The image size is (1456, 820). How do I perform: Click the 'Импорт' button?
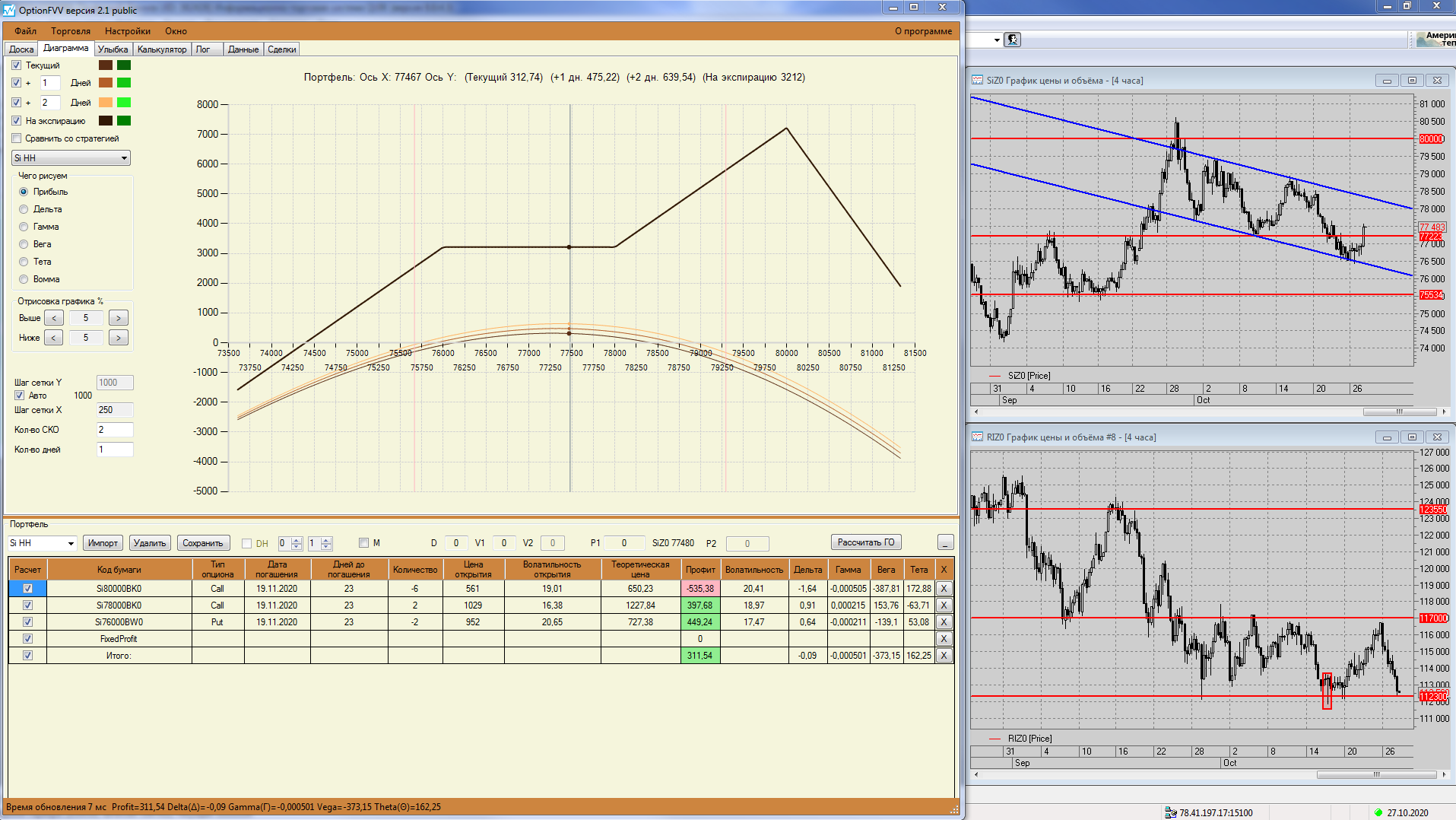[x=103, y=543]
